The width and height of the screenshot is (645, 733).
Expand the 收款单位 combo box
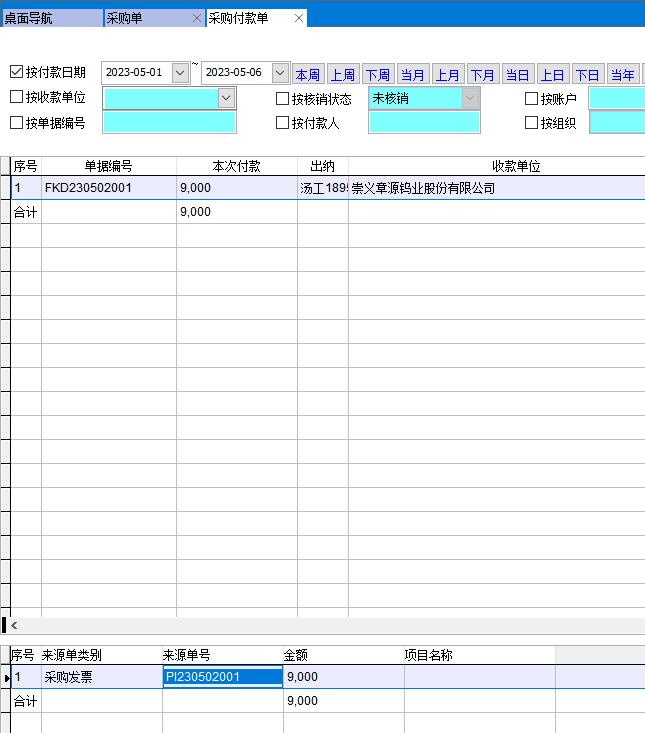pos(226,98)
